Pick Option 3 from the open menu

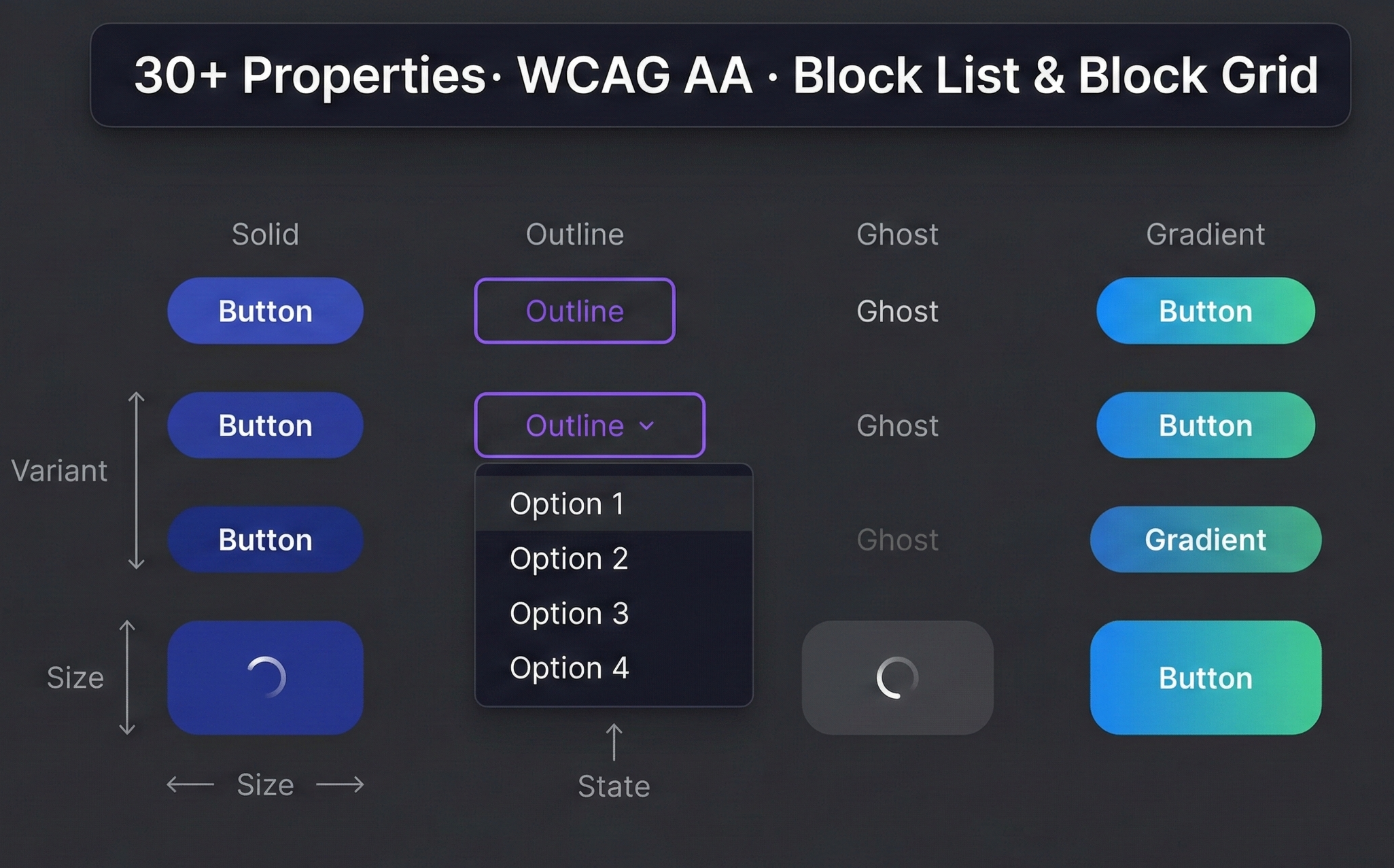tap(569, 614)
